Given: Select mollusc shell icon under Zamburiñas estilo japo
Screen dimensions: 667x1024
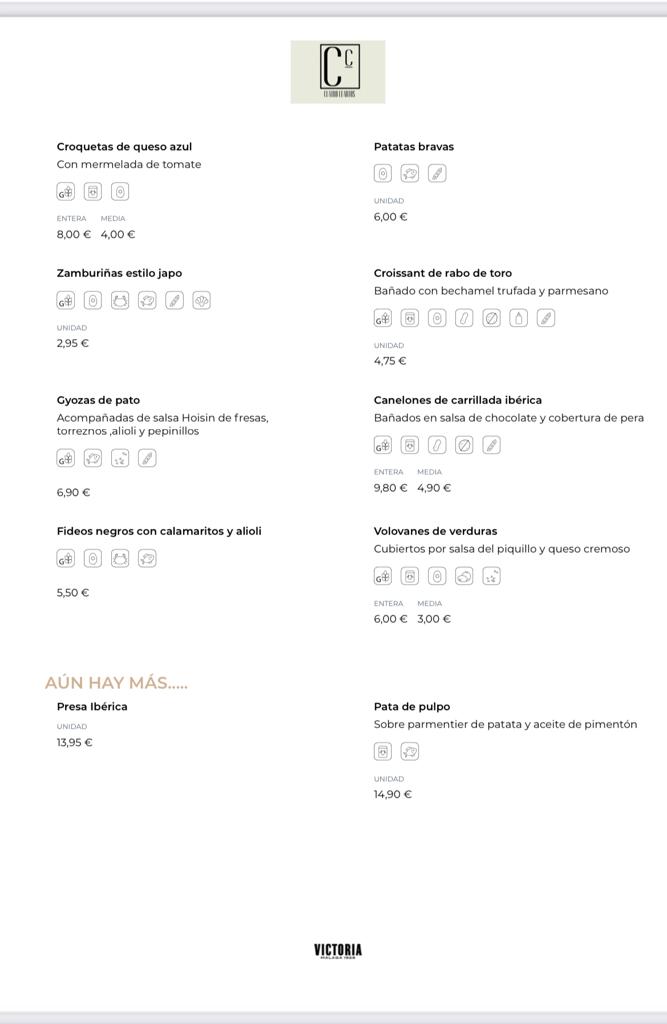Looking at the screenshot, I should click(201, 300).
